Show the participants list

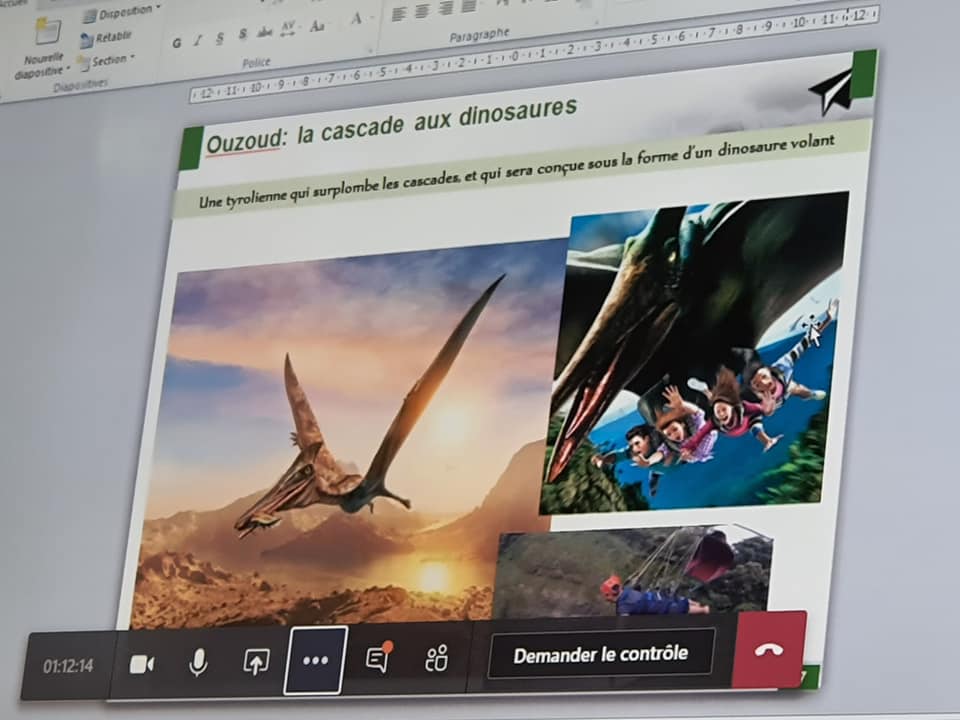(436, 658)
